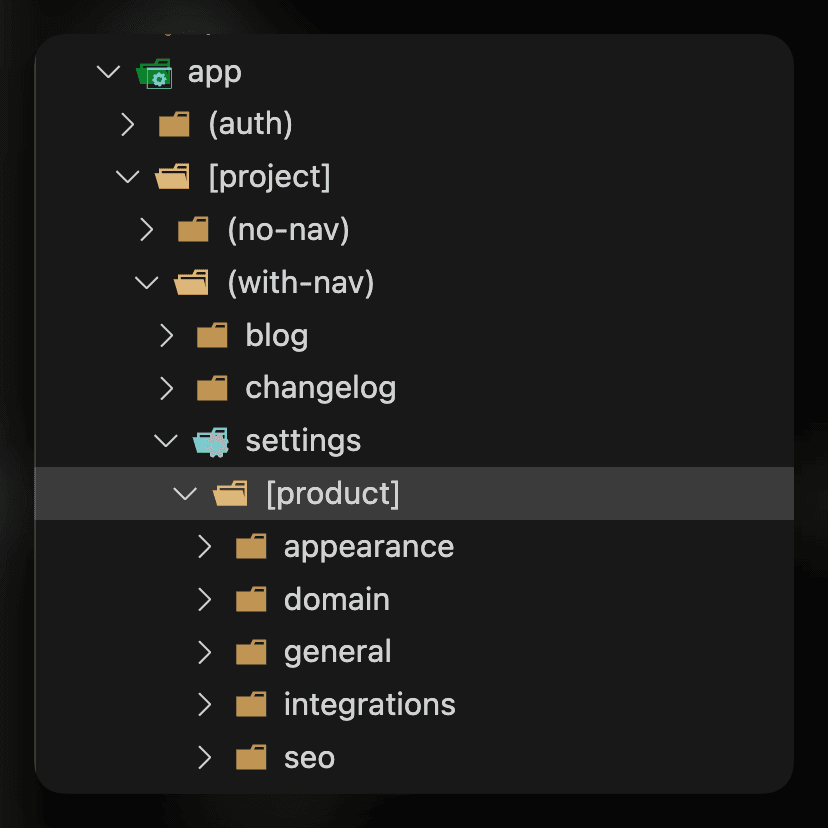Click the (auth) folder icon

click(174, 125)
